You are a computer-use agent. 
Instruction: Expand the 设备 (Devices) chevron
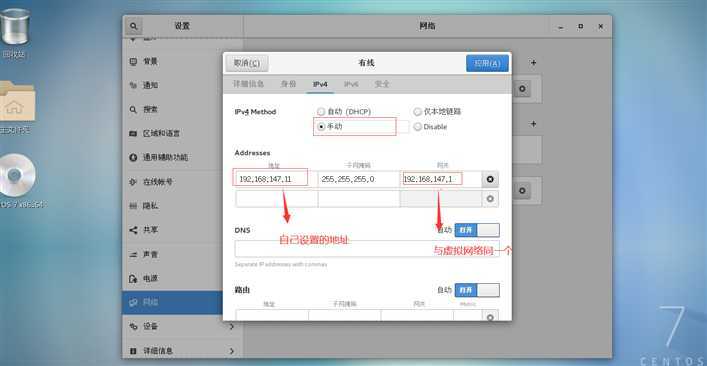232,326
